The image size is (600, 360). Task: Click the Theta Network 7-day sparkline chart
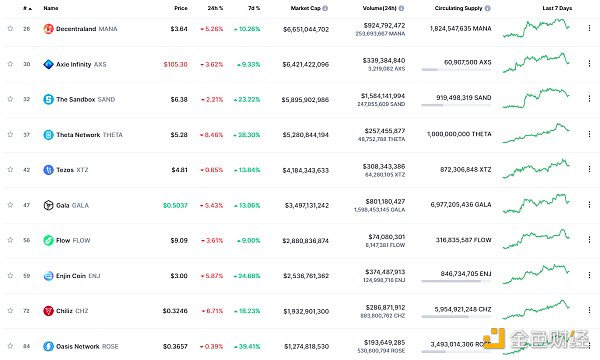click(x=536, y=134)
